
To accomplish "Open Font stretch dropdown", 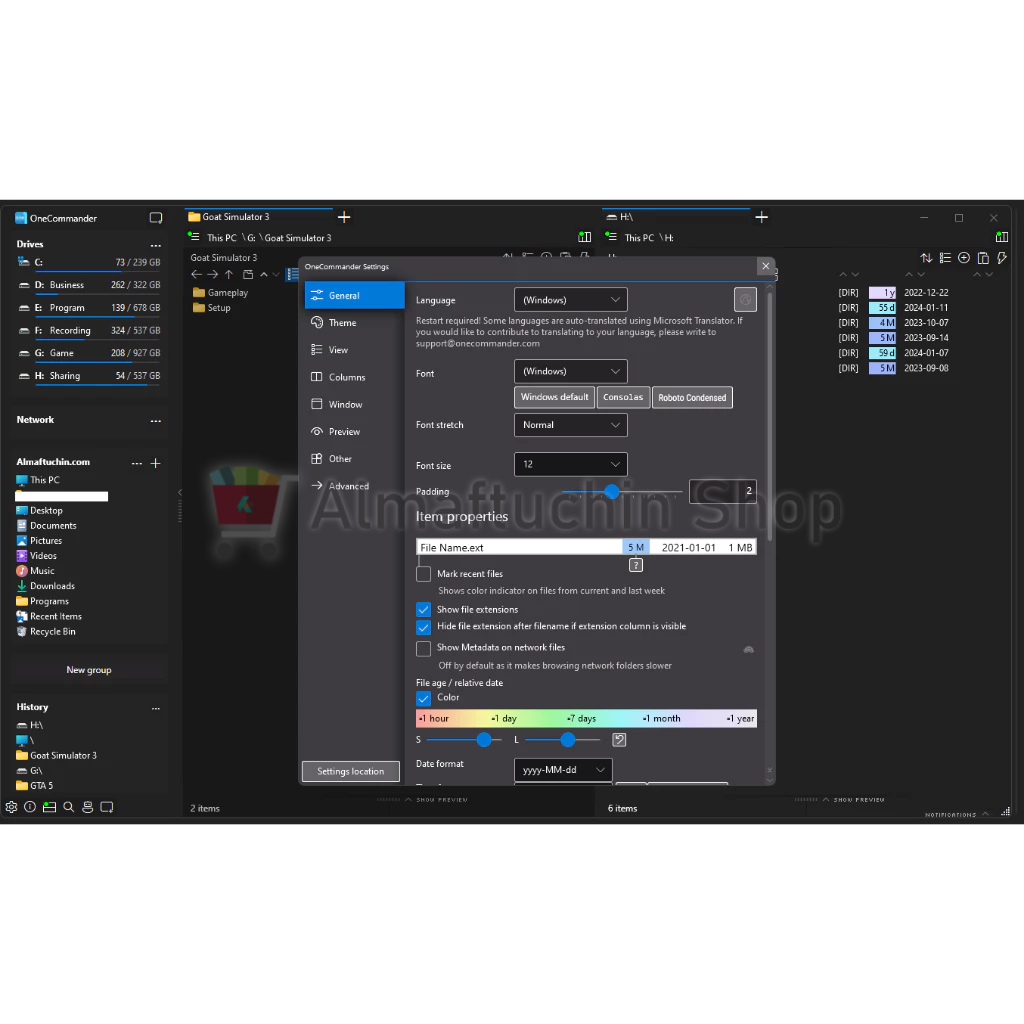I will (x=571, y=424).
